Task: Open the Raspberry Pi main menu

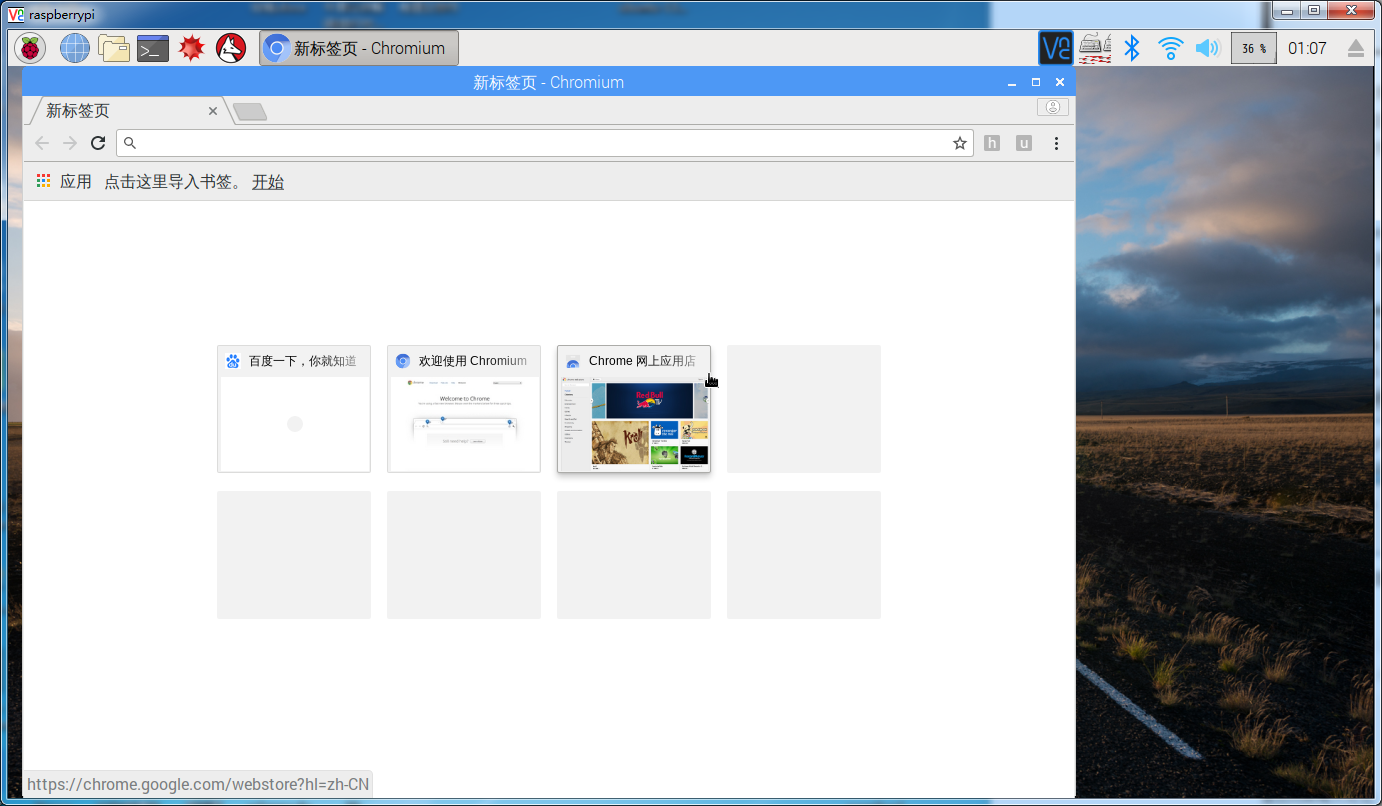Action: click(30, 48)
